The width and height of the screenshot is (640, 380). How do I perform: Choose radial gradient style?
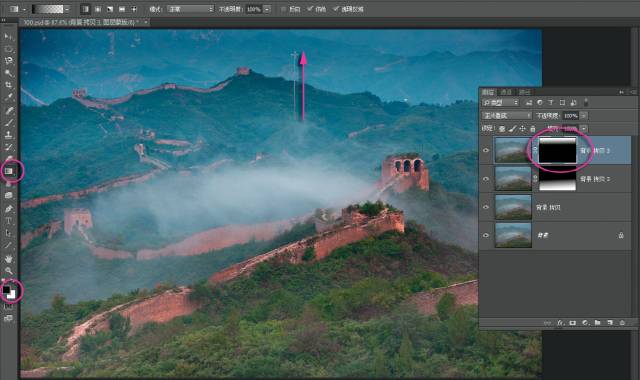[98, 9]
